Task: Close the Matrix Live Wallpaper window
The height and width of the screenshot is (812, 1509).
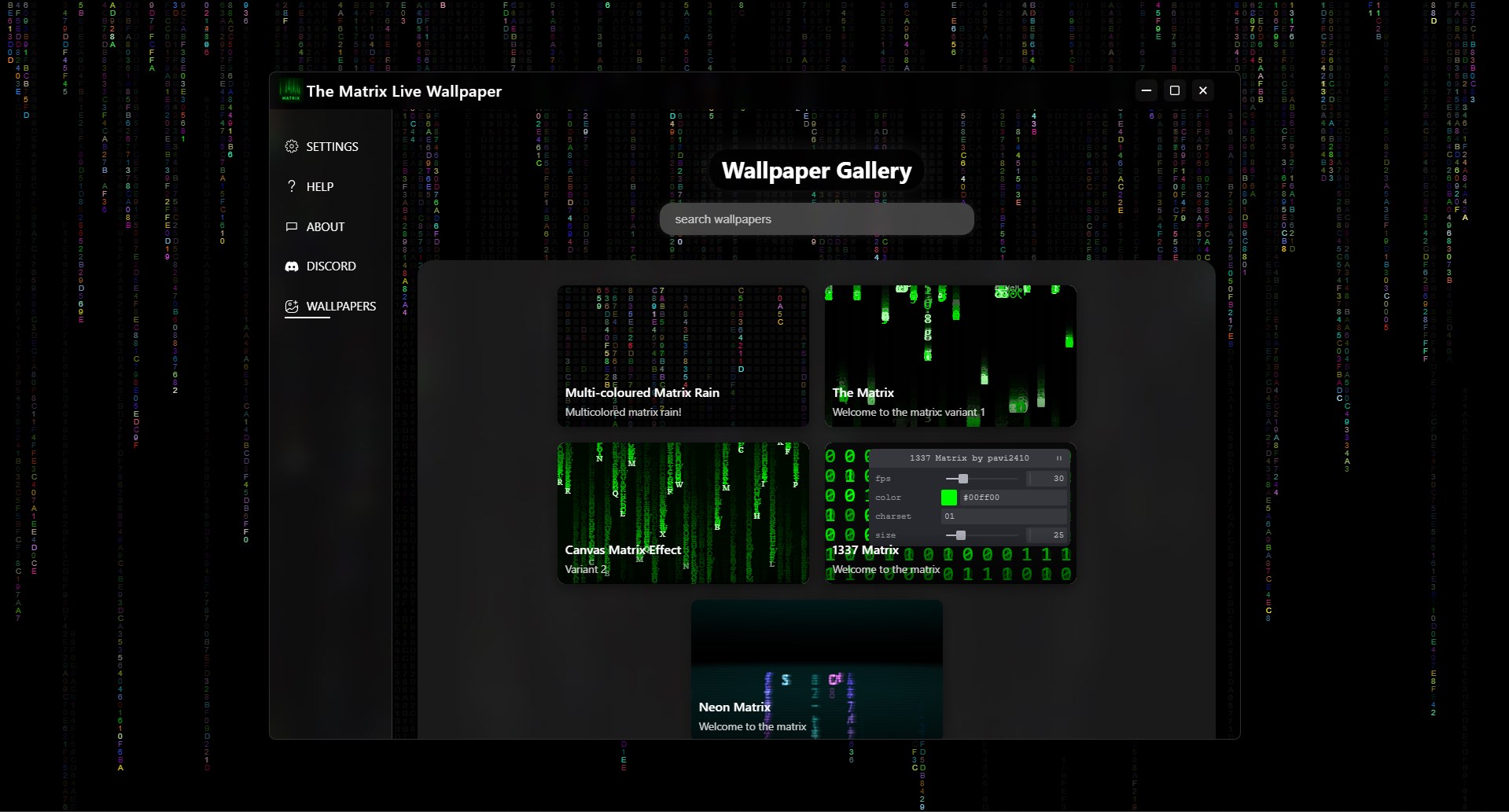Action: tap(1203, 90)
